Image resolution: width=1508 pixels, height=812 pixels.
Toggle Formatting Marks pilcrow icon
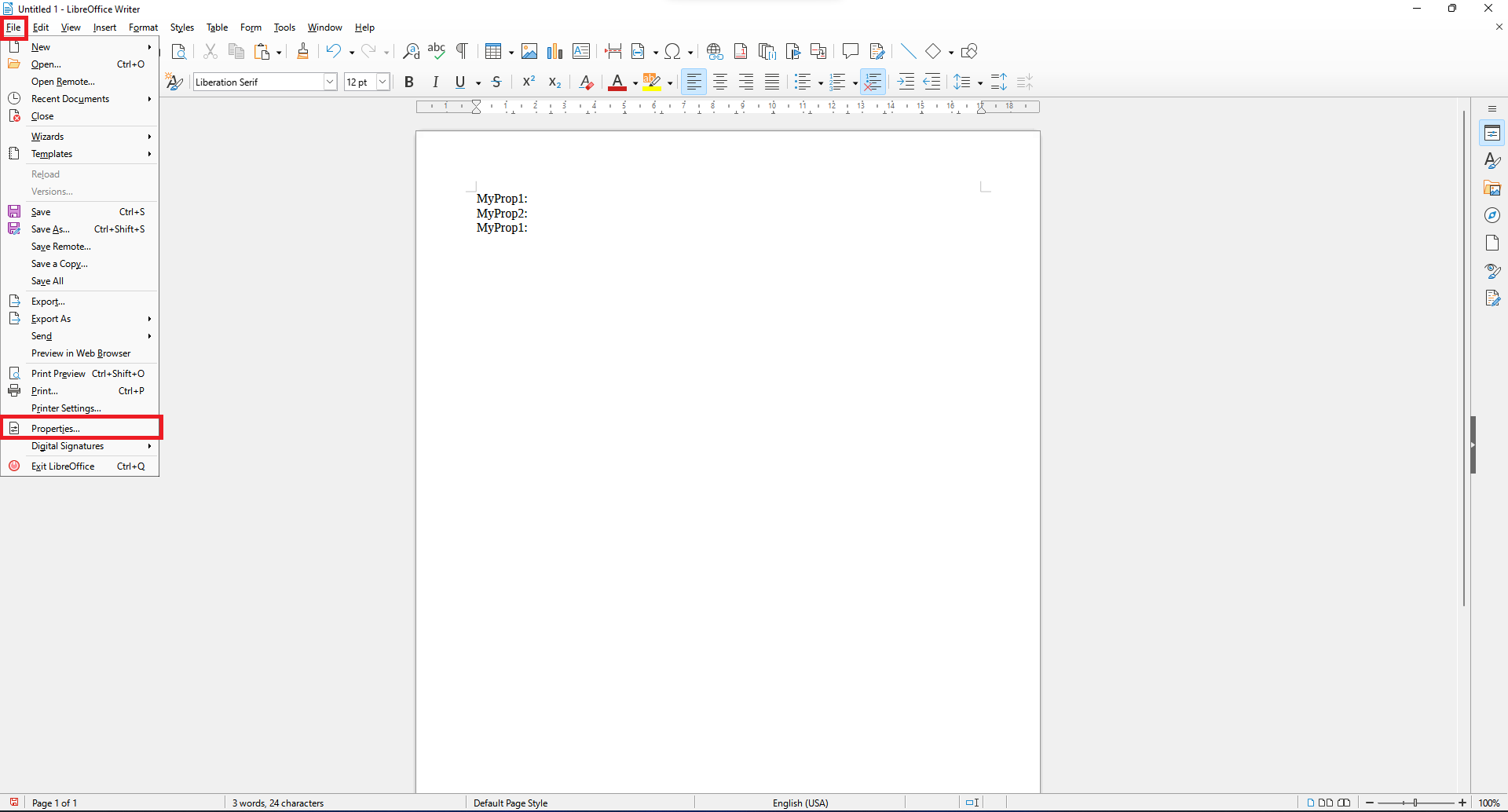(463, 52)
